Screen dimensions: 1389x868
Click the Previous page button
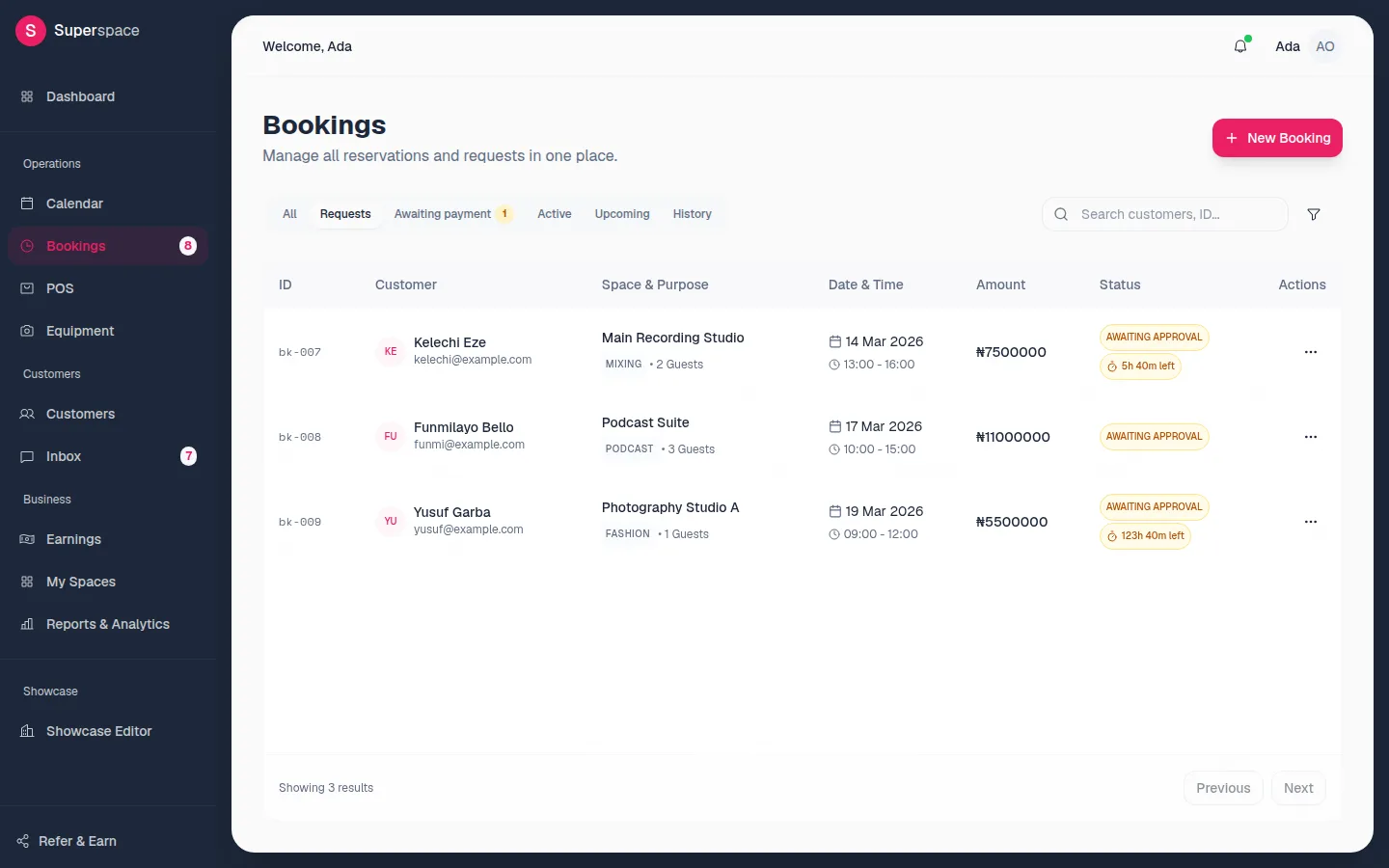[1223, 788]
